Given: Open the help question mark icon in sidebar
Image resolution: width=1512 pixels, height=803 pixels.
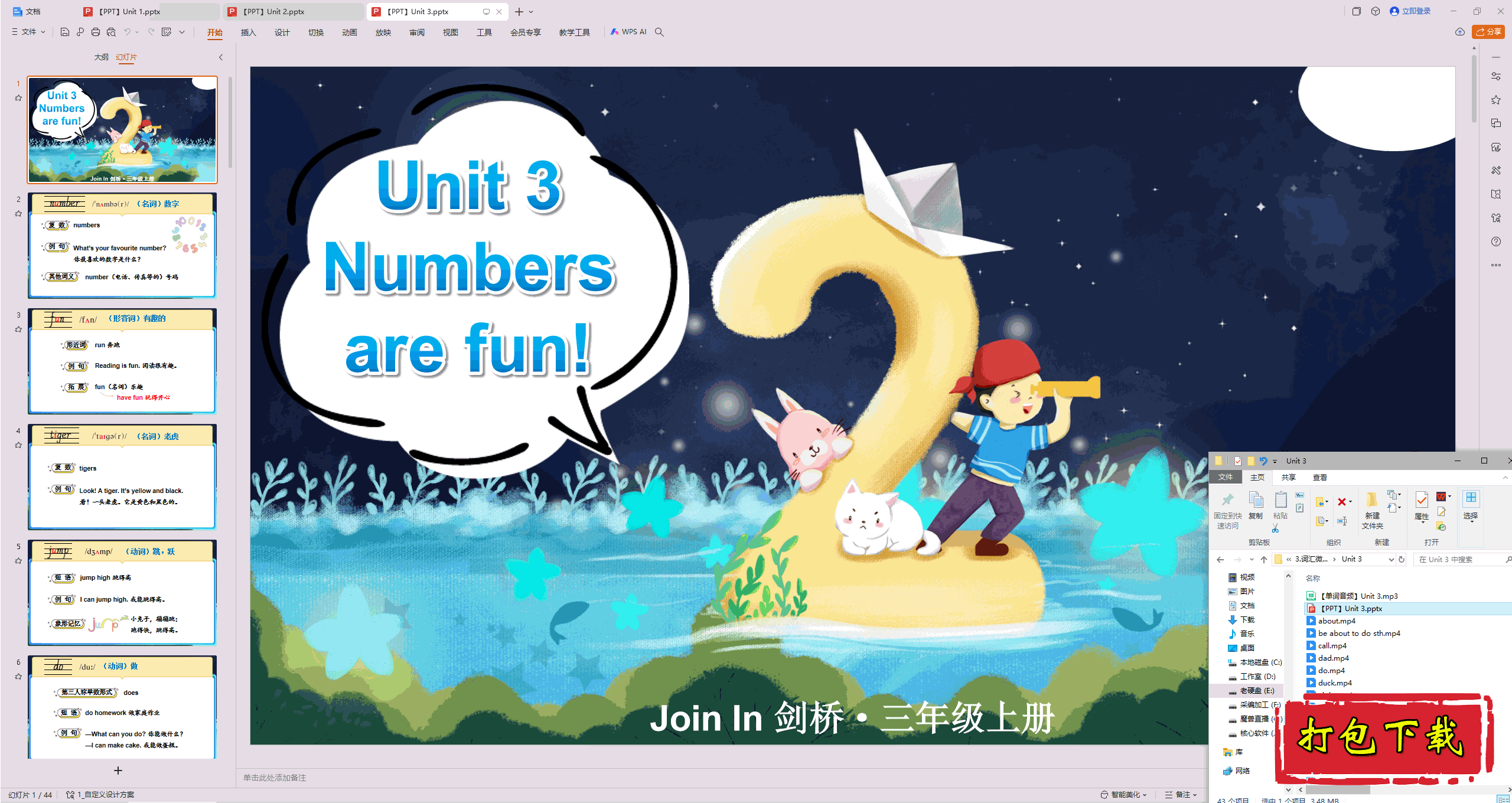Looking at the screenshot, I should (x=1496, y=241).
